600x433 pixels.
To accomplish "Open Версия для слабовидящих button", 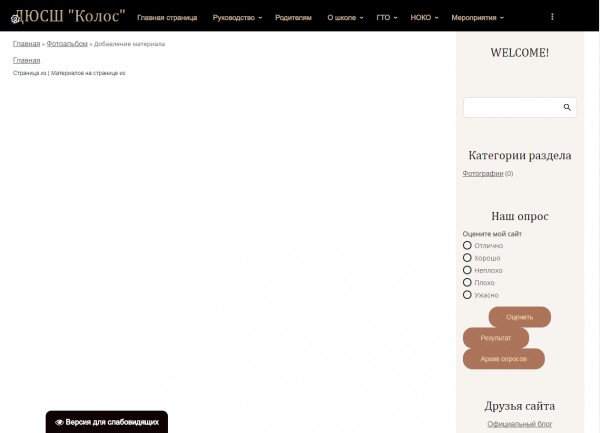I will pyautogui.click(x=107, y=422).
